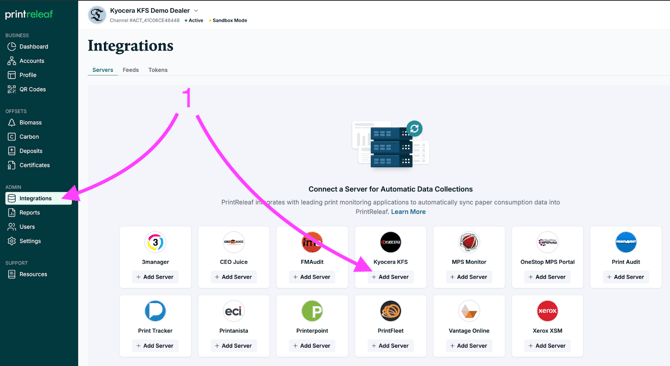Add Server for Print Tracker
670x366 pixels.
(x=155, y=346)
